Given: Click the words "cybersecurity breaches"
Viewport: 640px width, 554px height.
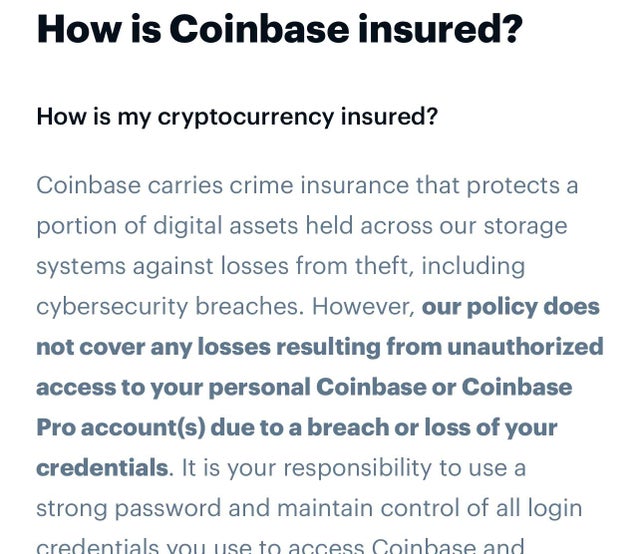Looking at the screenshot, I should click(170, 307).
